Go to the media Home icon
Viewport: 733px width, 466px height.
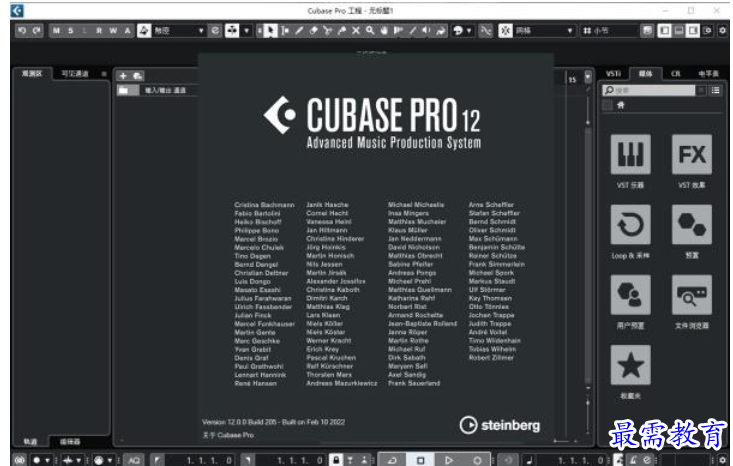click(621, 105)
